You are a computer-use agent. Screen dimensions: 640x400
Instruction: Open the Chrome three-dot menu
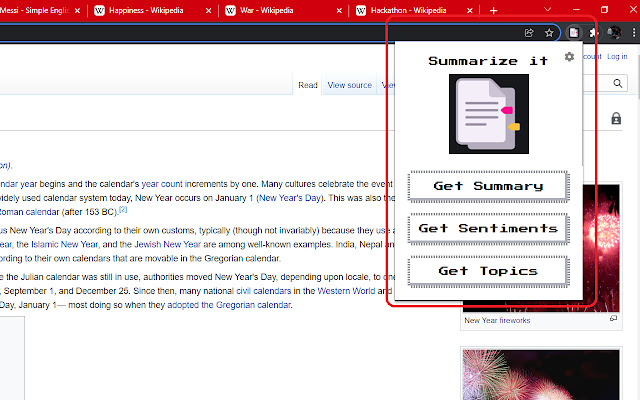(x=634, y=33)
